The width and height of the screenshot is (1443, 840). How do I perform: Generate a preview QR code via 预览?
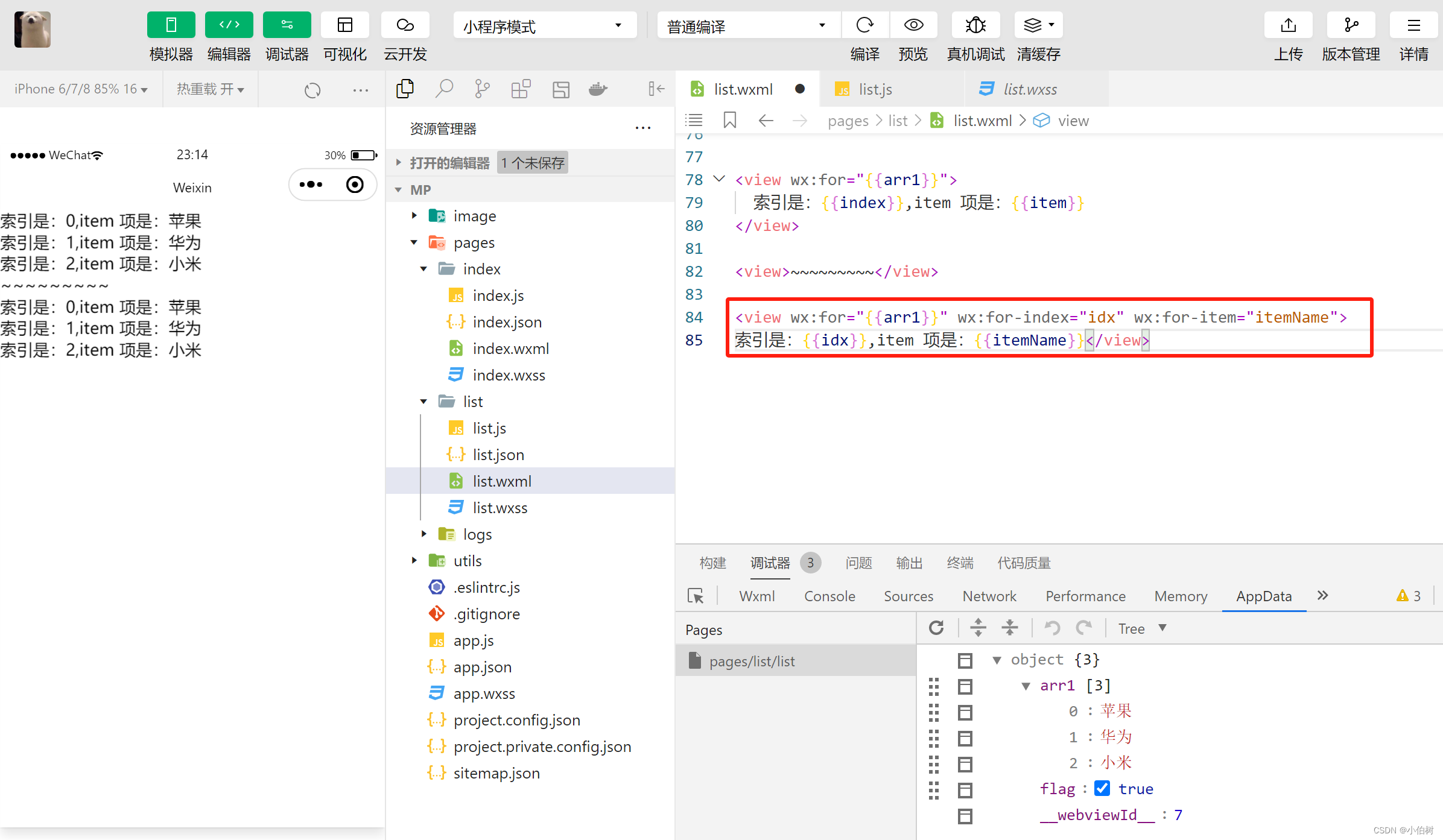(913, 25)
